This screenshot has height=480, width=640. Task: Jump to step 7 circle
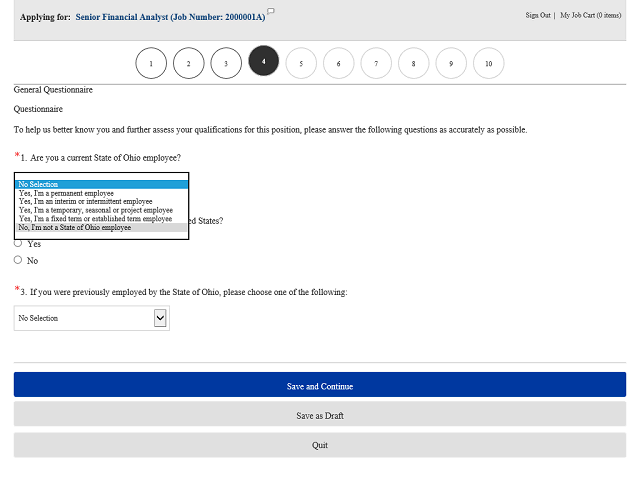[x=376, y=63]
